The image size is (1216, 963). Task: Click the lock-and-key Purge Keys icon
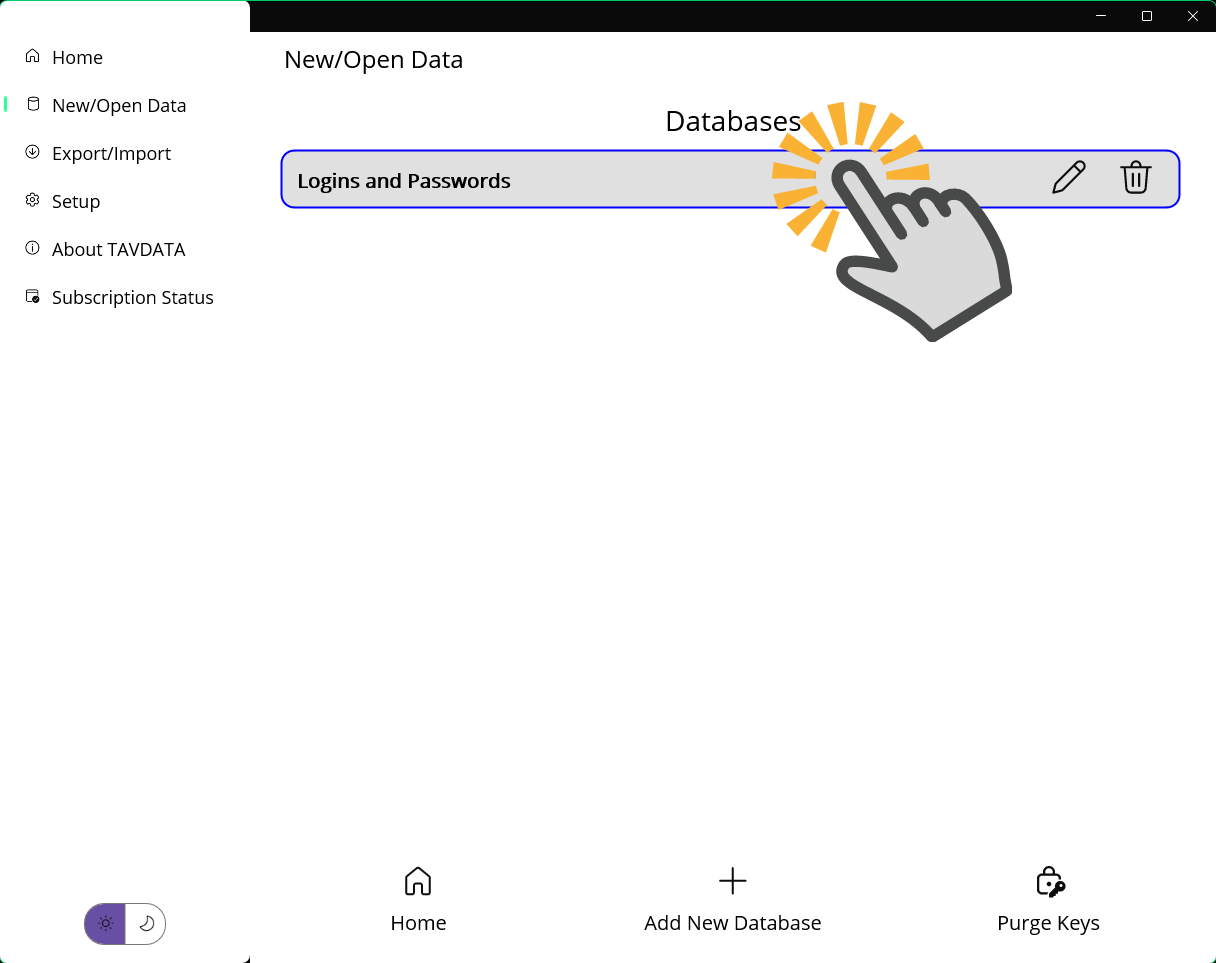(x=1049, y=881)
